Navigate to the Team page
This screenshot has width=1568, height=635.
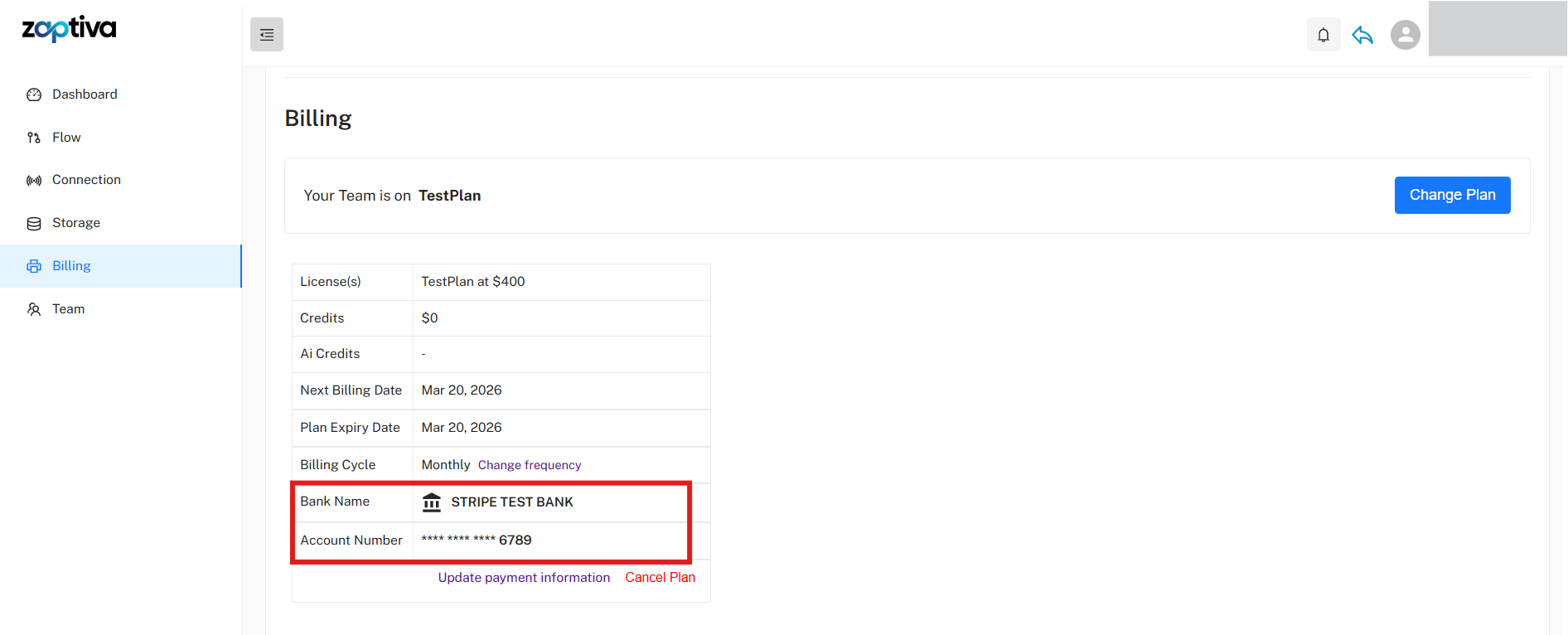68,309
